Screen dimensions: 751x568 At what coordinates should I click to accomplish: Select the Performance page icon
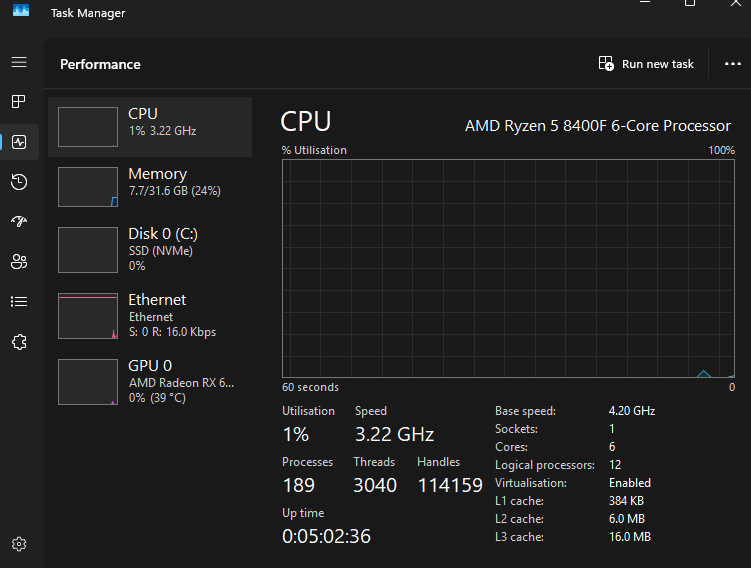coord(19,142)
